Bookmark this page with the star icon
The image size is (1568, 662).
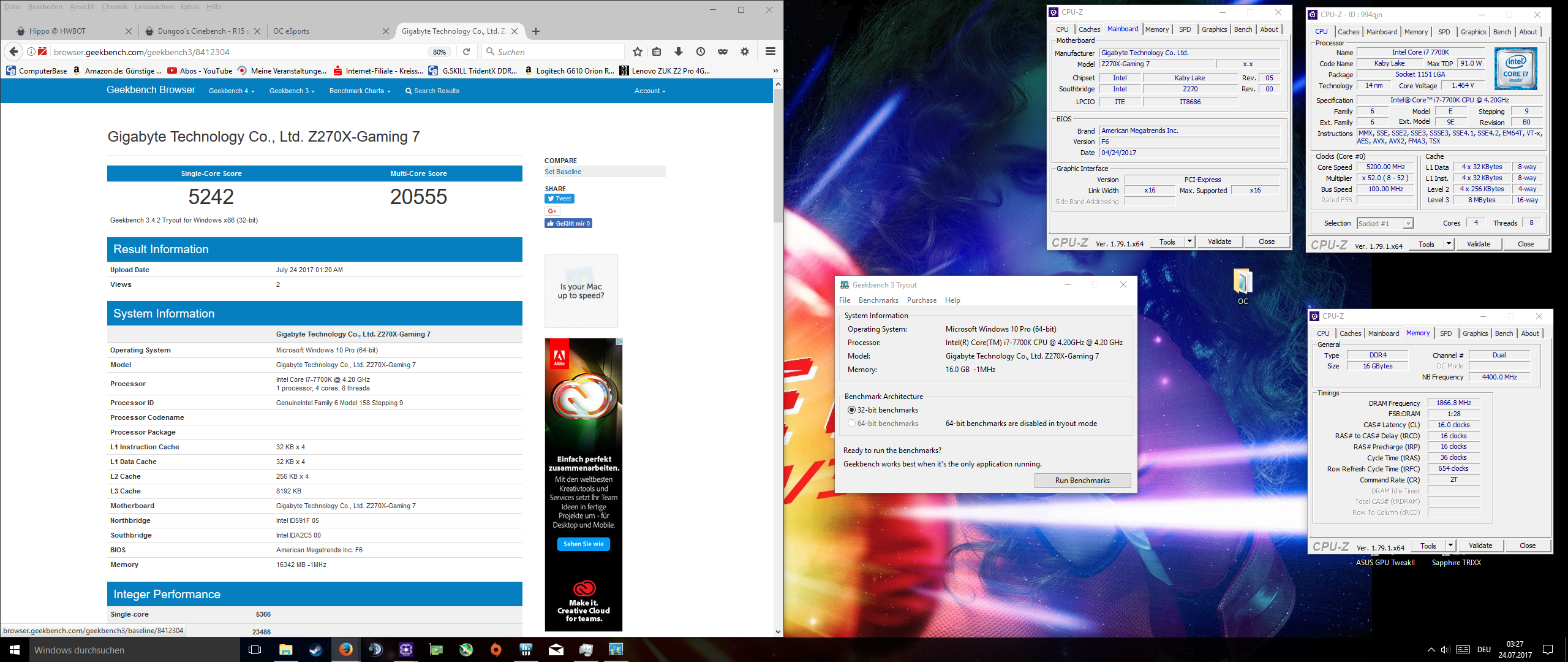point(638,52)
